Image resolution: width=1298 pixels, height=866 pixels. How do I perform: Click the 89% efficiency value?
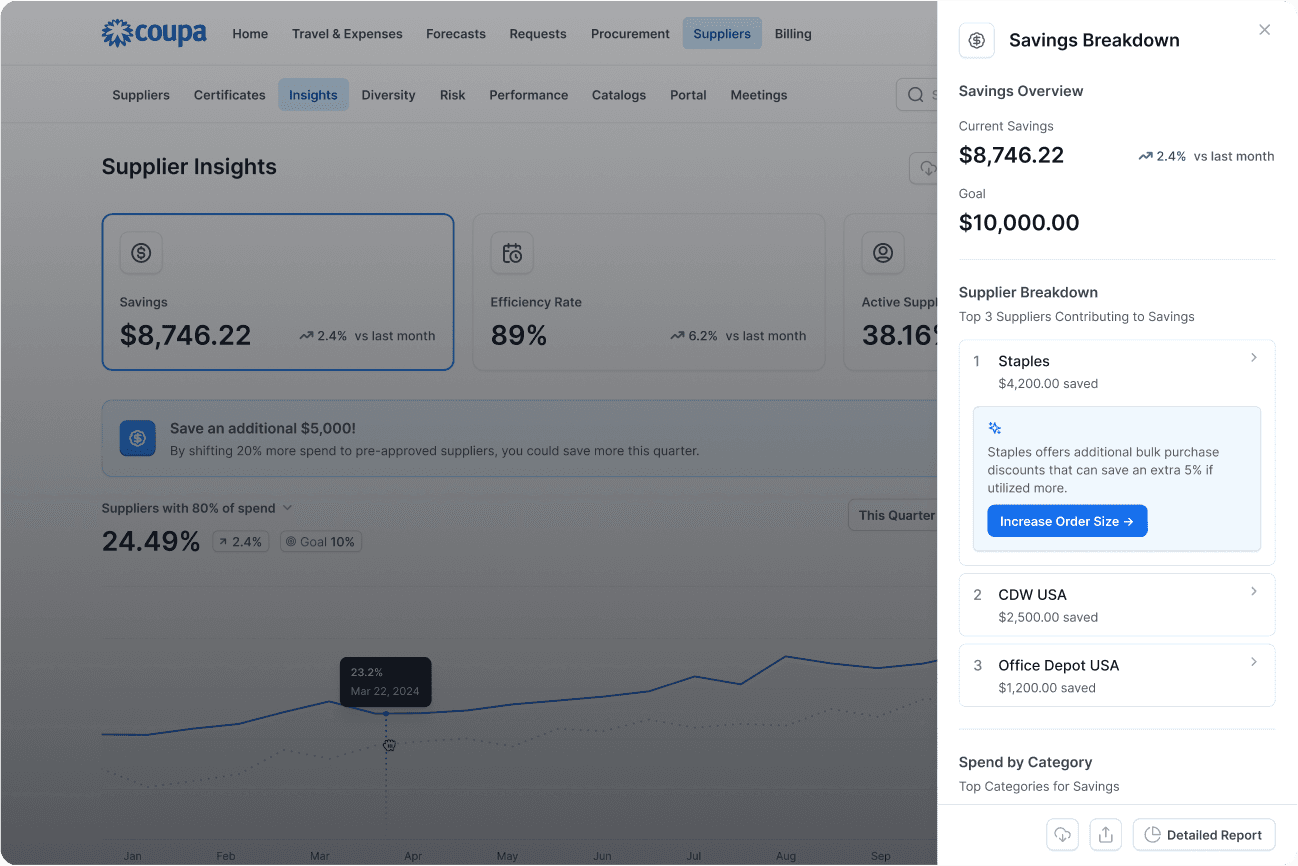coord(519,335)
